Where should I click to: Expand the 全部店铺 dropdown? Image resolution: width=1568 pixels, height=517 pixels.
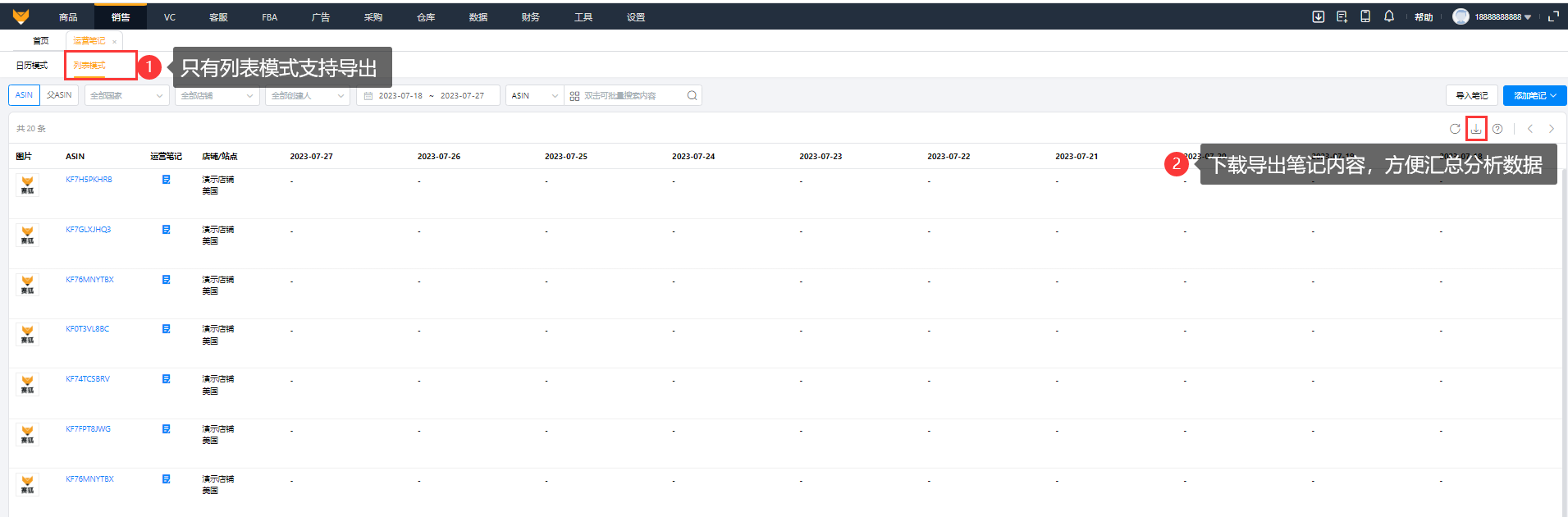217,96
